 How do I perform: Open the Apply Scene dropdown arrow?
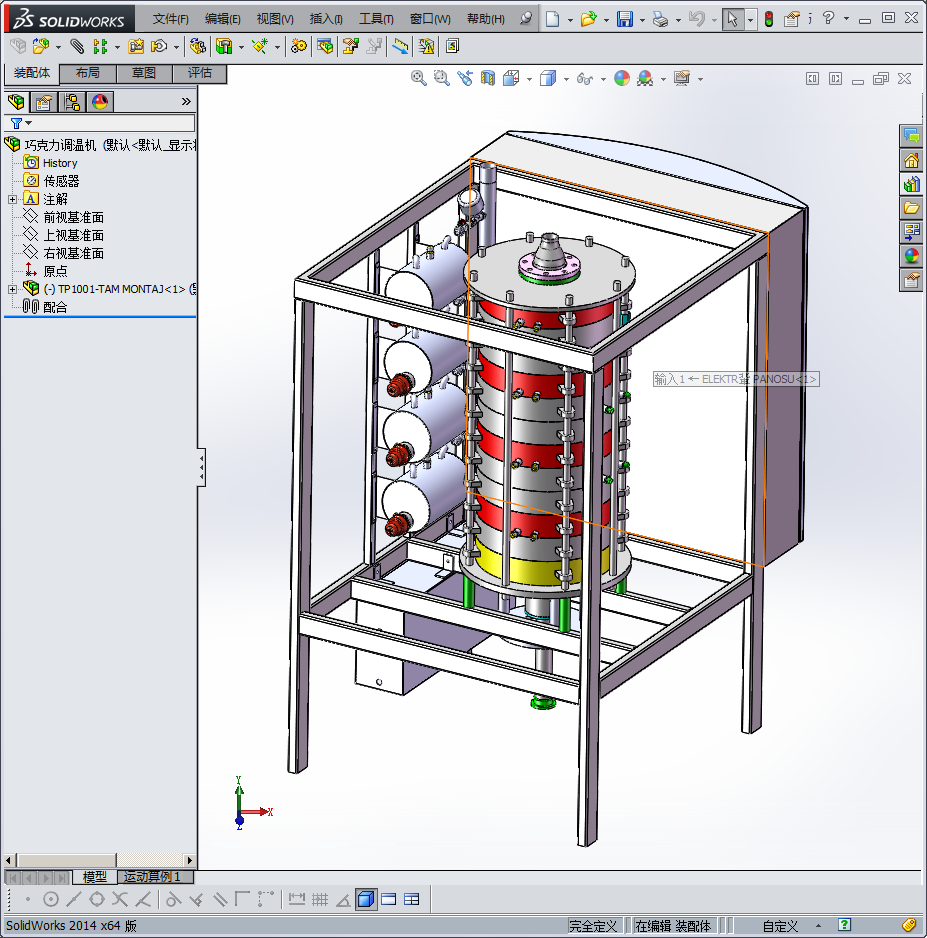[x=663, y=79]
